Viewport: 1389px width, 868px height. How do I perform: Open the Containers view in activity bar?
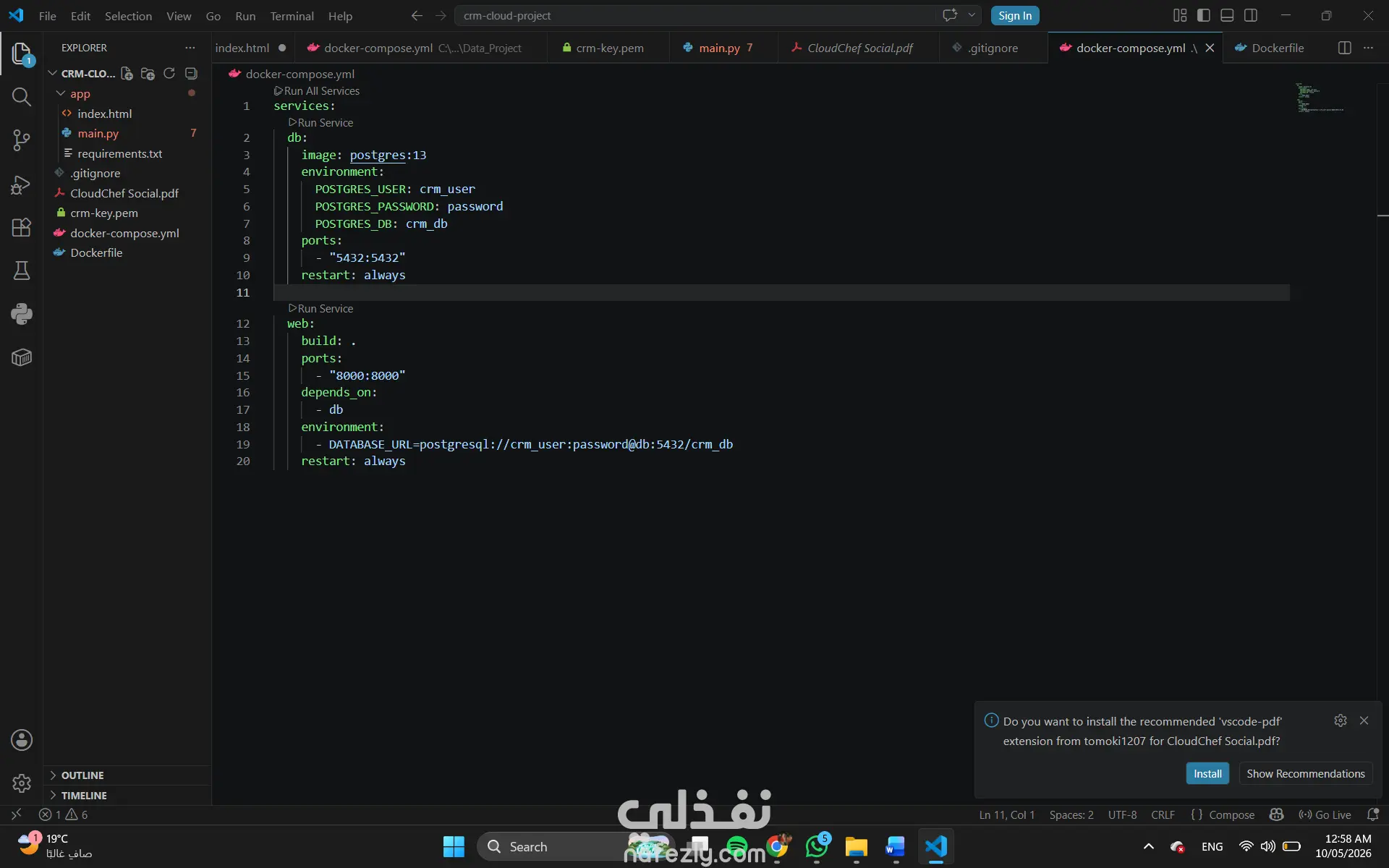(22, 357)
